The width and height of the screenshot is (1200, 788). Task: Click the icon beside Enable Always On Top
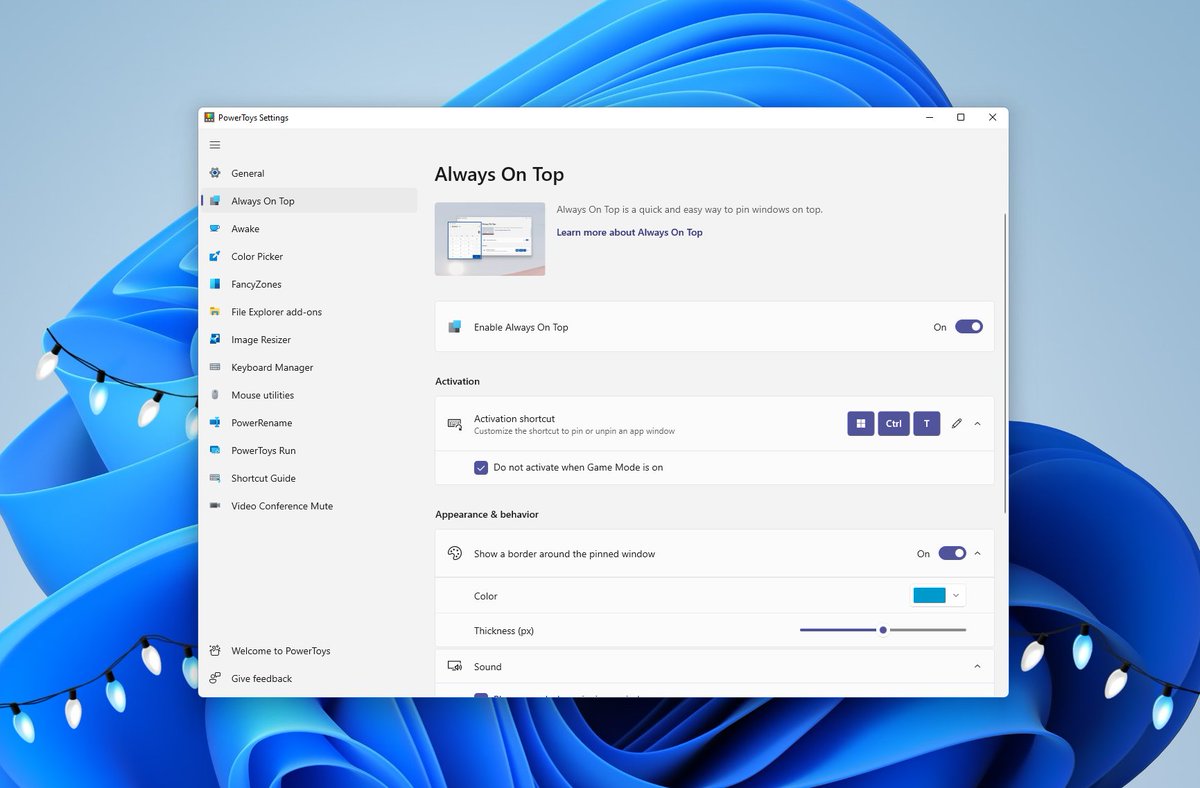point(455,327)
